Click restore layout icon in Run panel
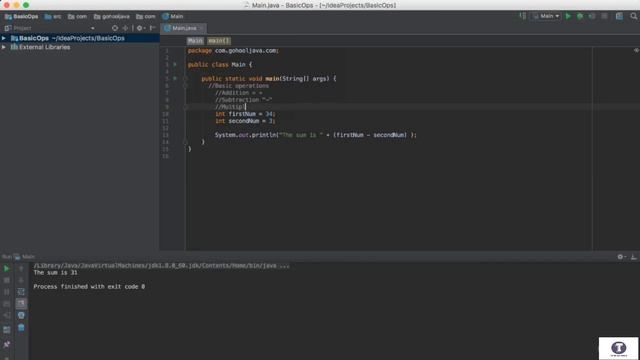Viewport: 640px width, 360px height. (7, 329)
